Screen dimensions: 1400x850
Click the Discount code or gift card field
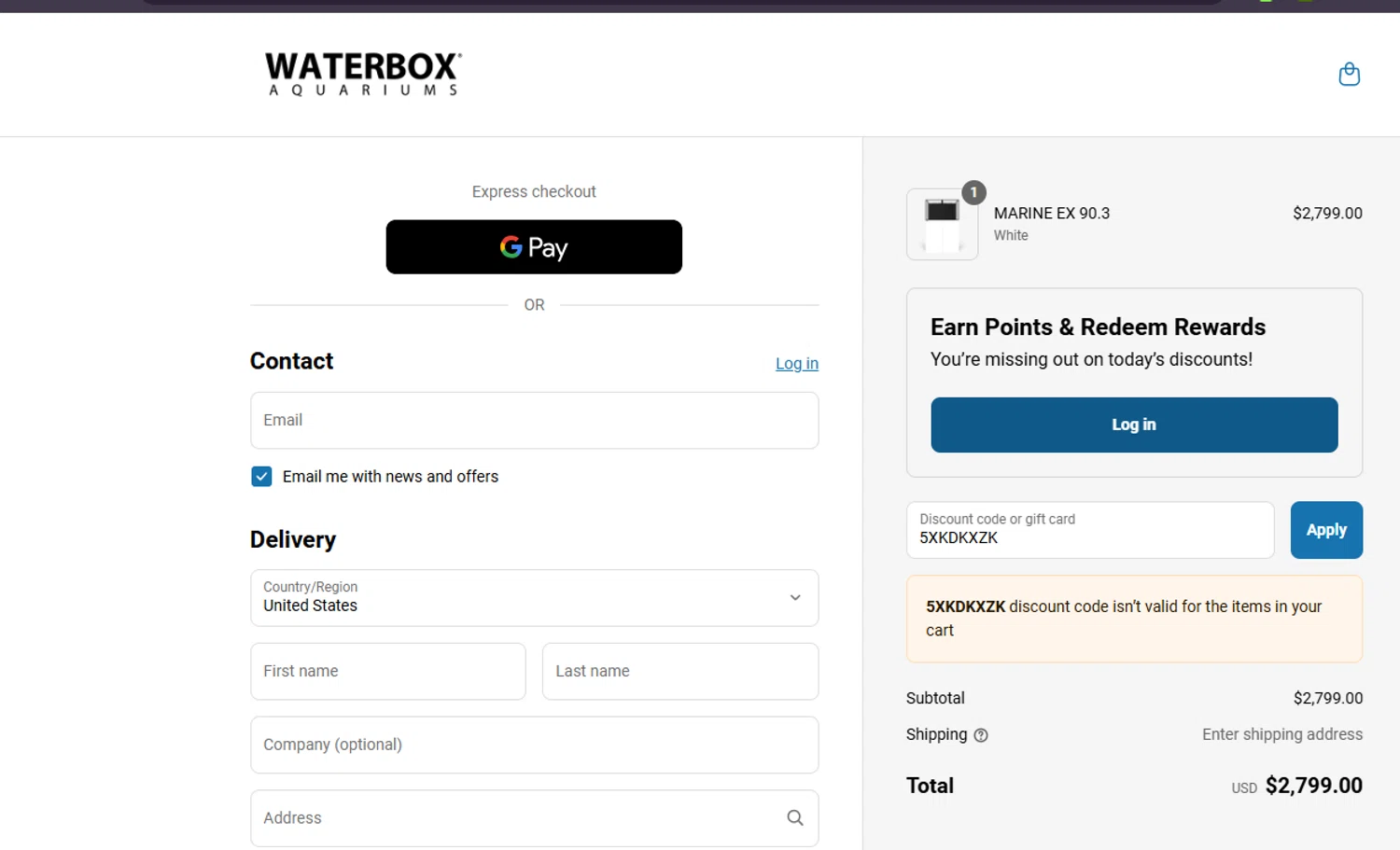[x=1090, y=530]
